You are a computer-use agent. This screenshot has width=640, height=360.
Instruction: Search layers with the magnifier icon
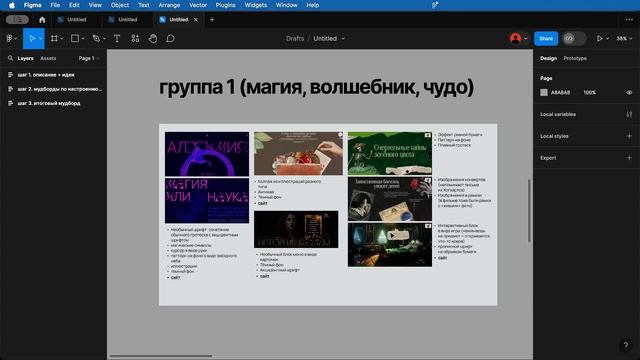pos(10,58)
